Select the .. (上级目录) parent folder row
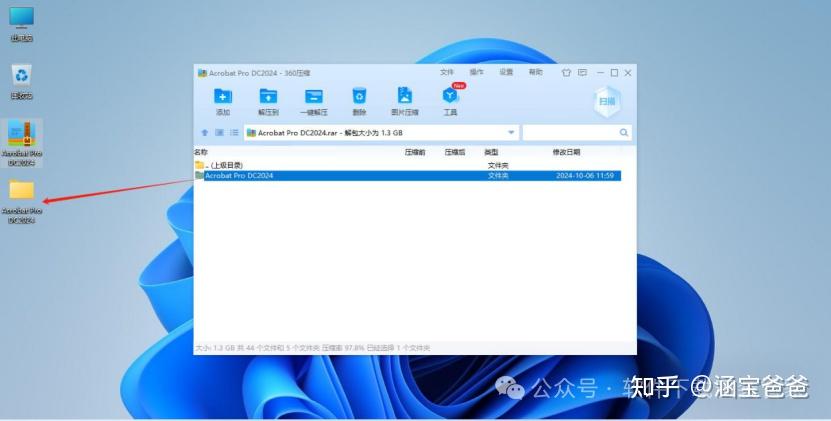Screen dimensions: 831x421 [407, 165]
